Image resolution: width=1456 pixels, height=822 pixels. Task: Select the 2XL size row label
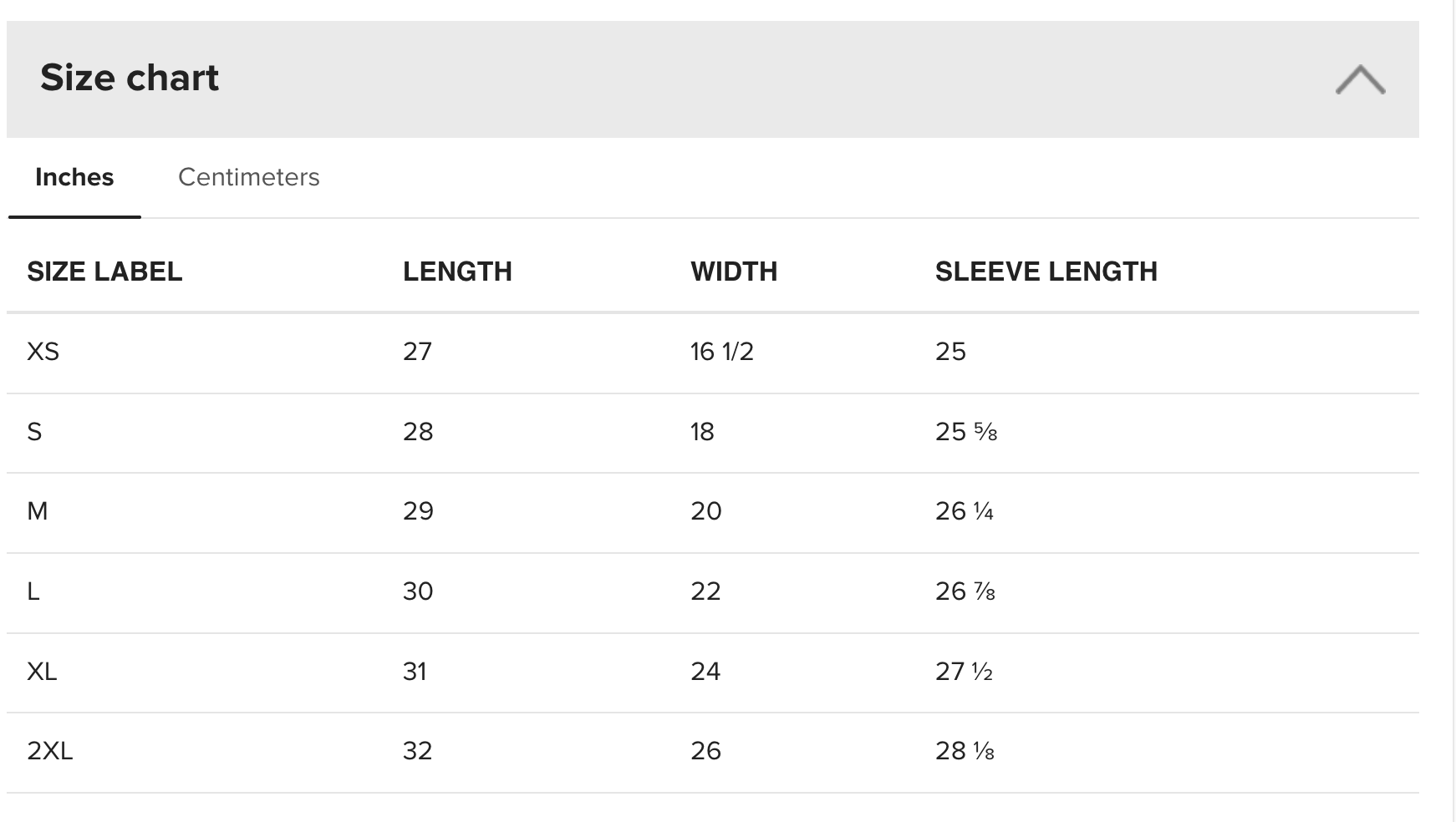[x=50, y=751]
